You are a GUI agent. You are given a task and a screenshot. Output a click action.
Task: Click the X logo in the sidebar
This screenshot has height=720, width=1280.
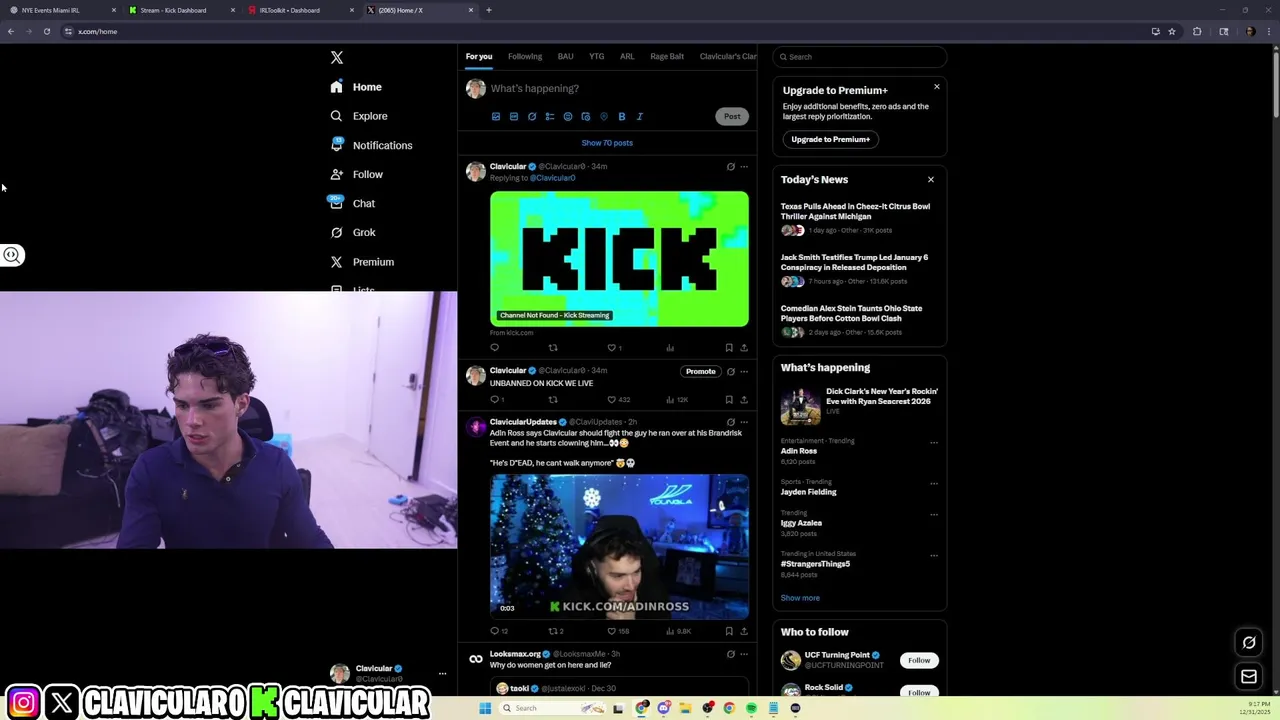click(x=337, y=58)
